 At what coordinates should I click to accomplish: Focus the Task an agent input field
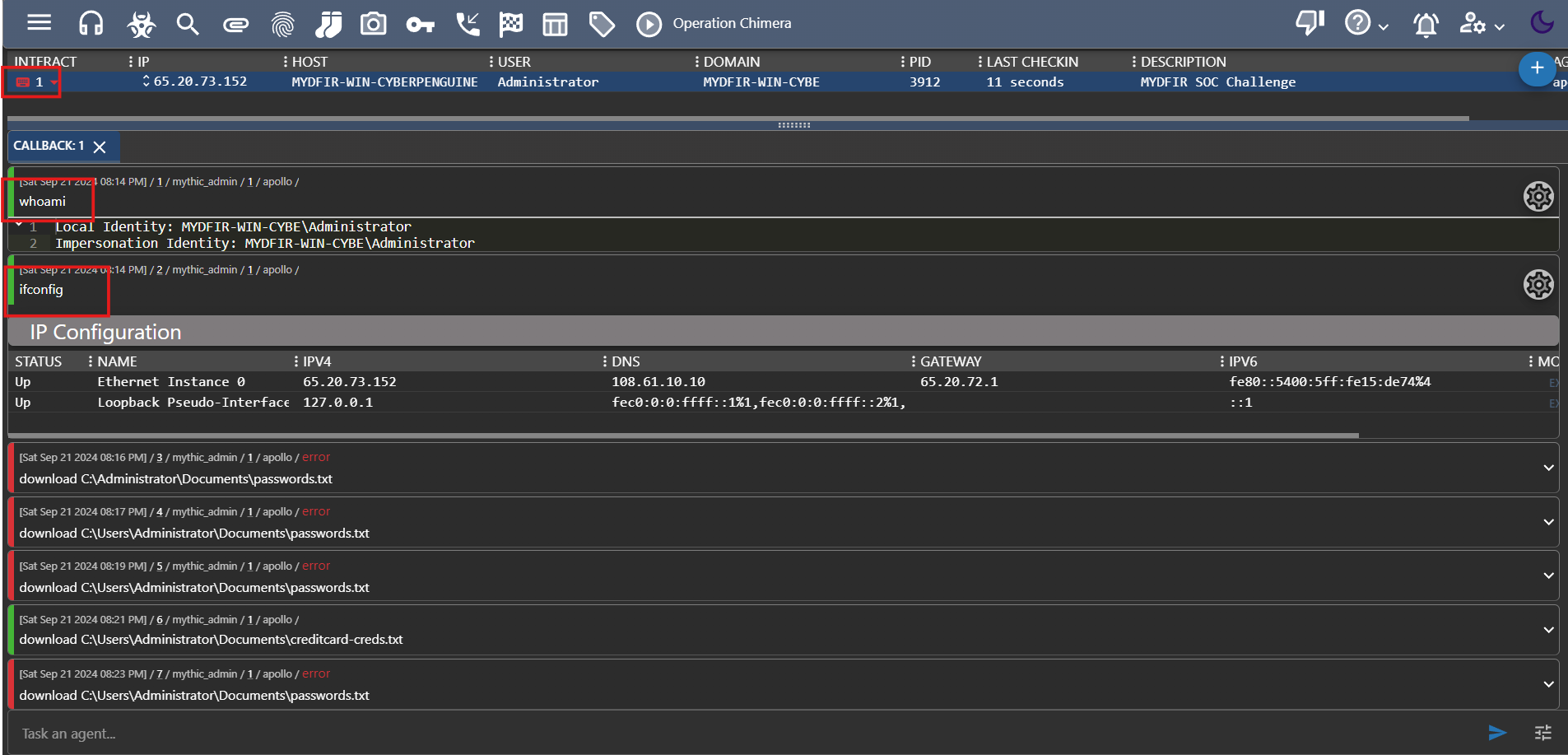745,734
